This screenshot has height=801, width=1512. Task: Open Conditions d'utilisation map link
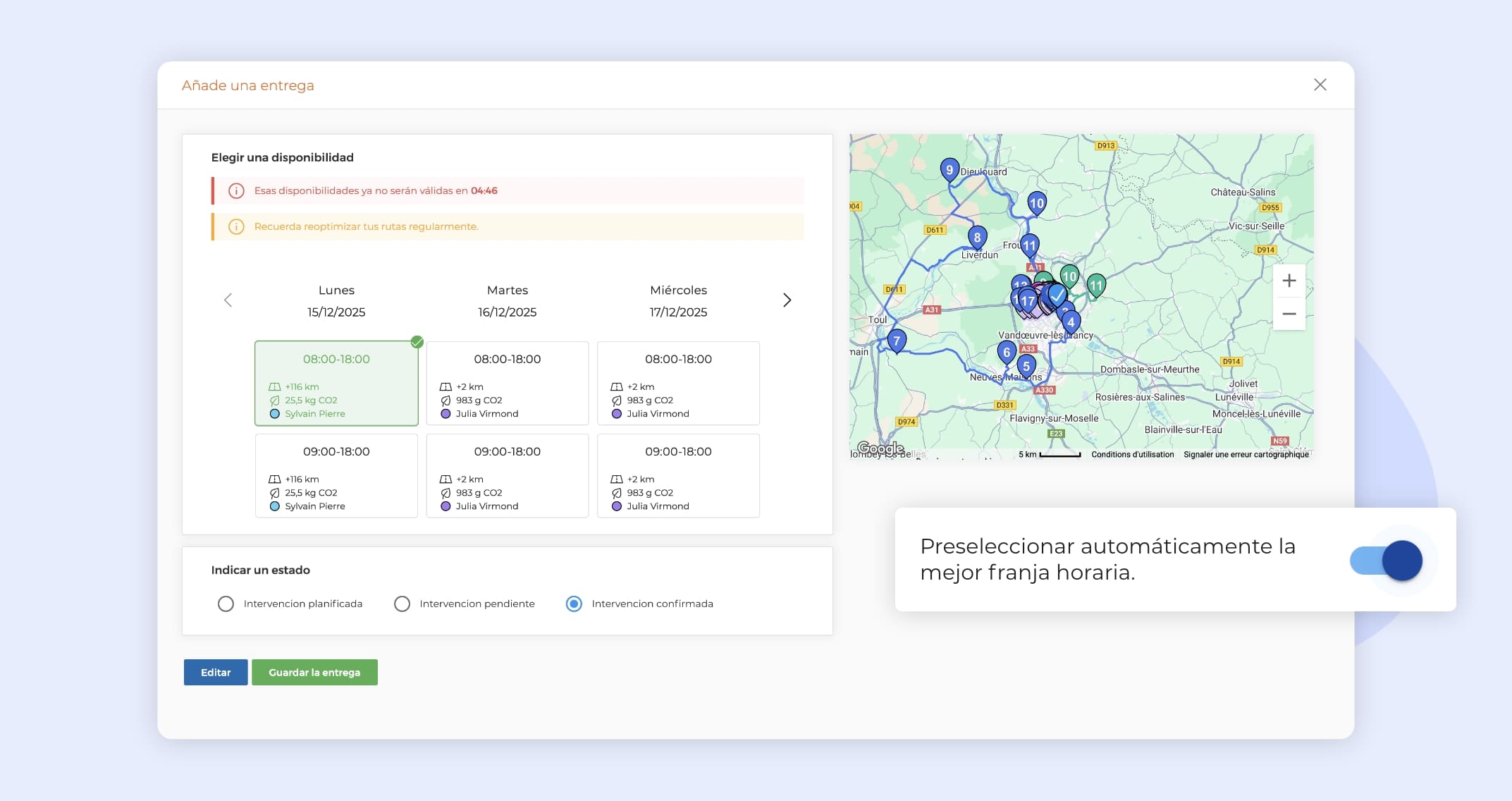(1132, 455)
